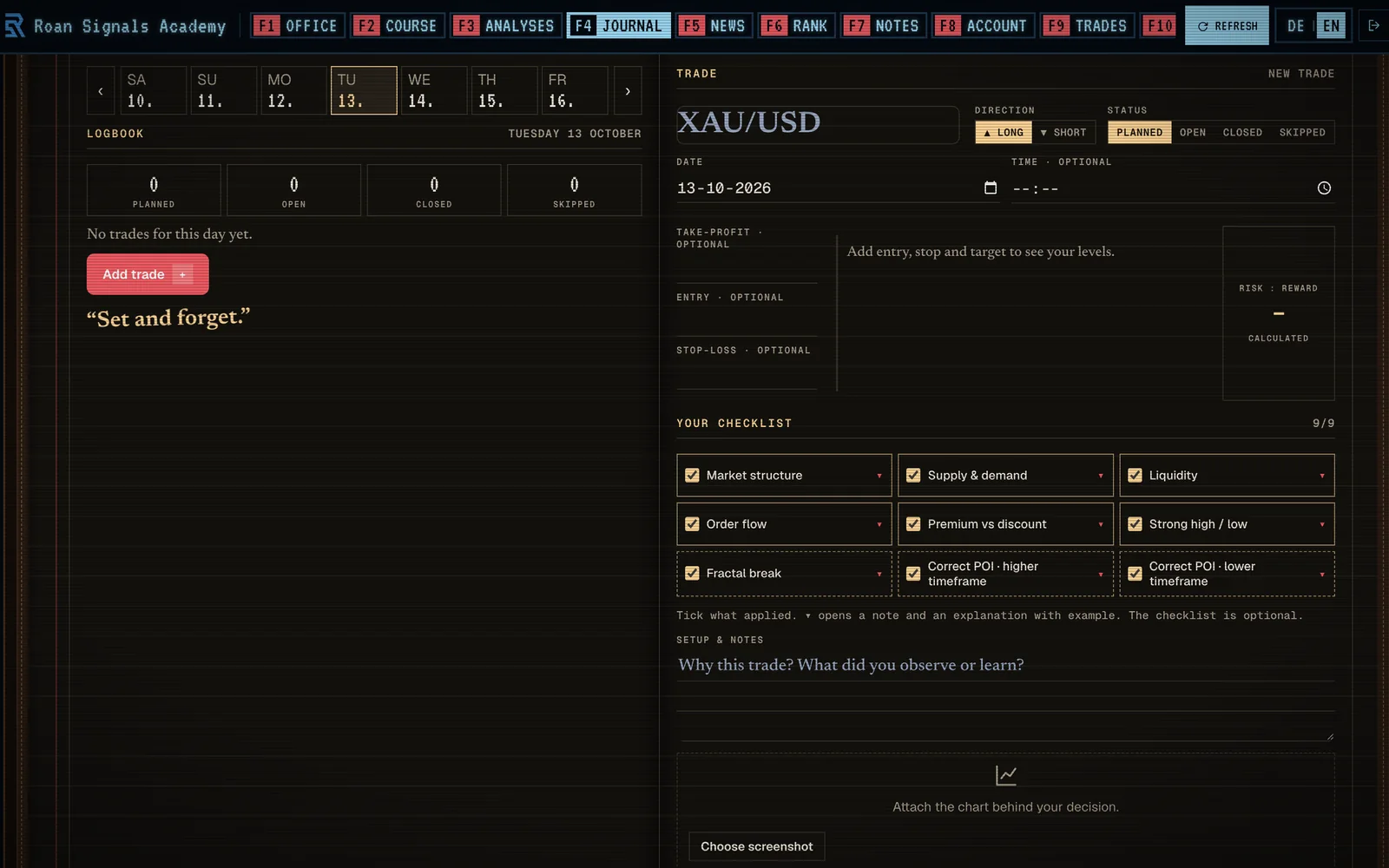Click the chart icon in attachment area
This screenshot has width=1389, height=868.
click(x=1005, y=774)
